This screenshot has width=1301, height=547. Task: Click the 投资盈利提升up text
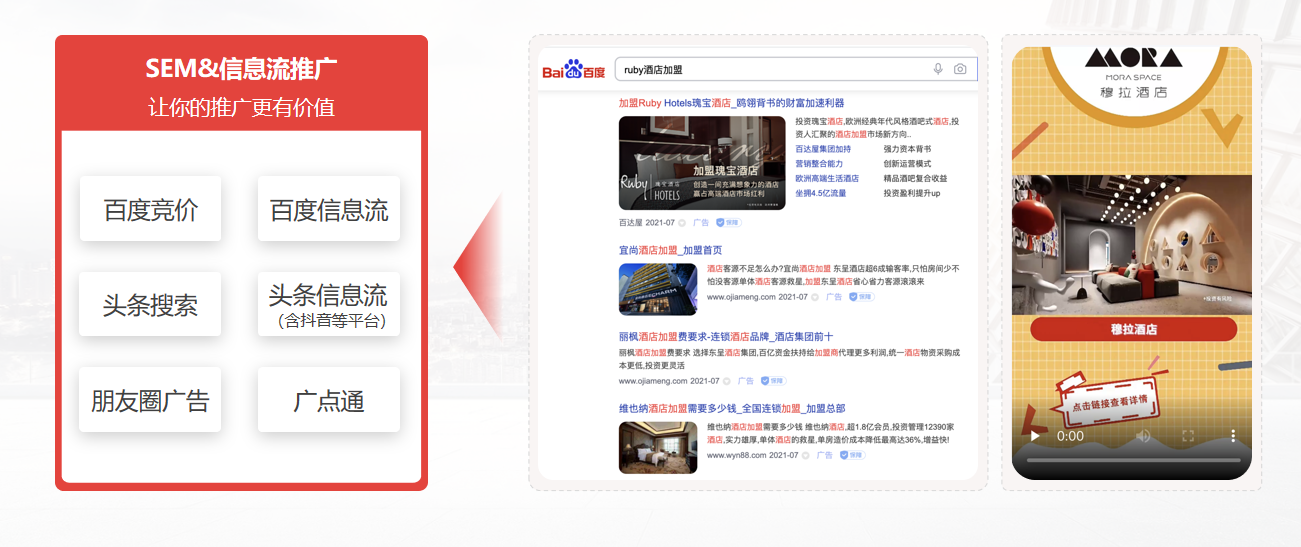click(x=912, y=193)
